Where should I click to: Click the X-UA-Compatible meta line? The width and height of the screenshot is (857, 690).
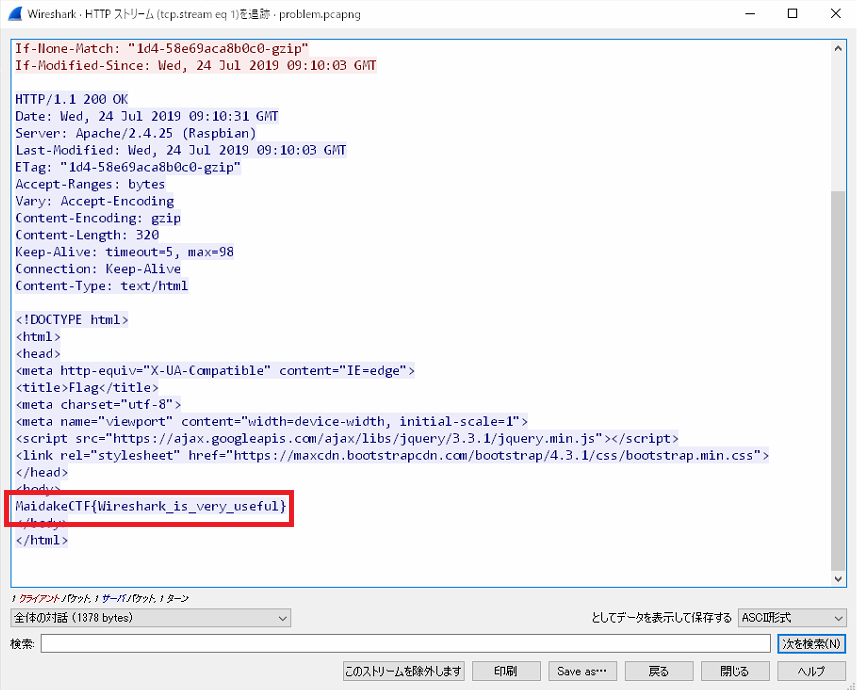(x=215, y=370)
